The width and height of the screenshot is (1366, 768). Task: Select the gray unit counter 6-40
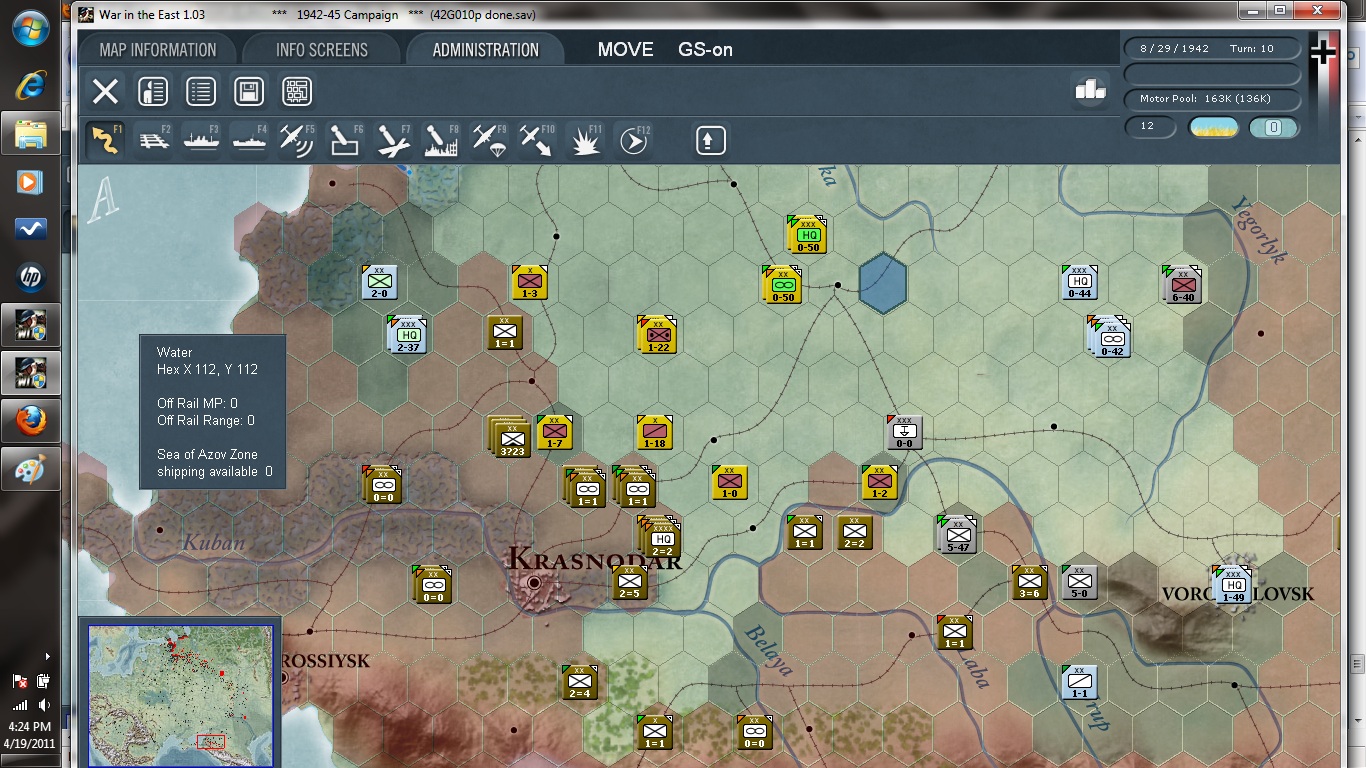click(x=1182, y=284)
